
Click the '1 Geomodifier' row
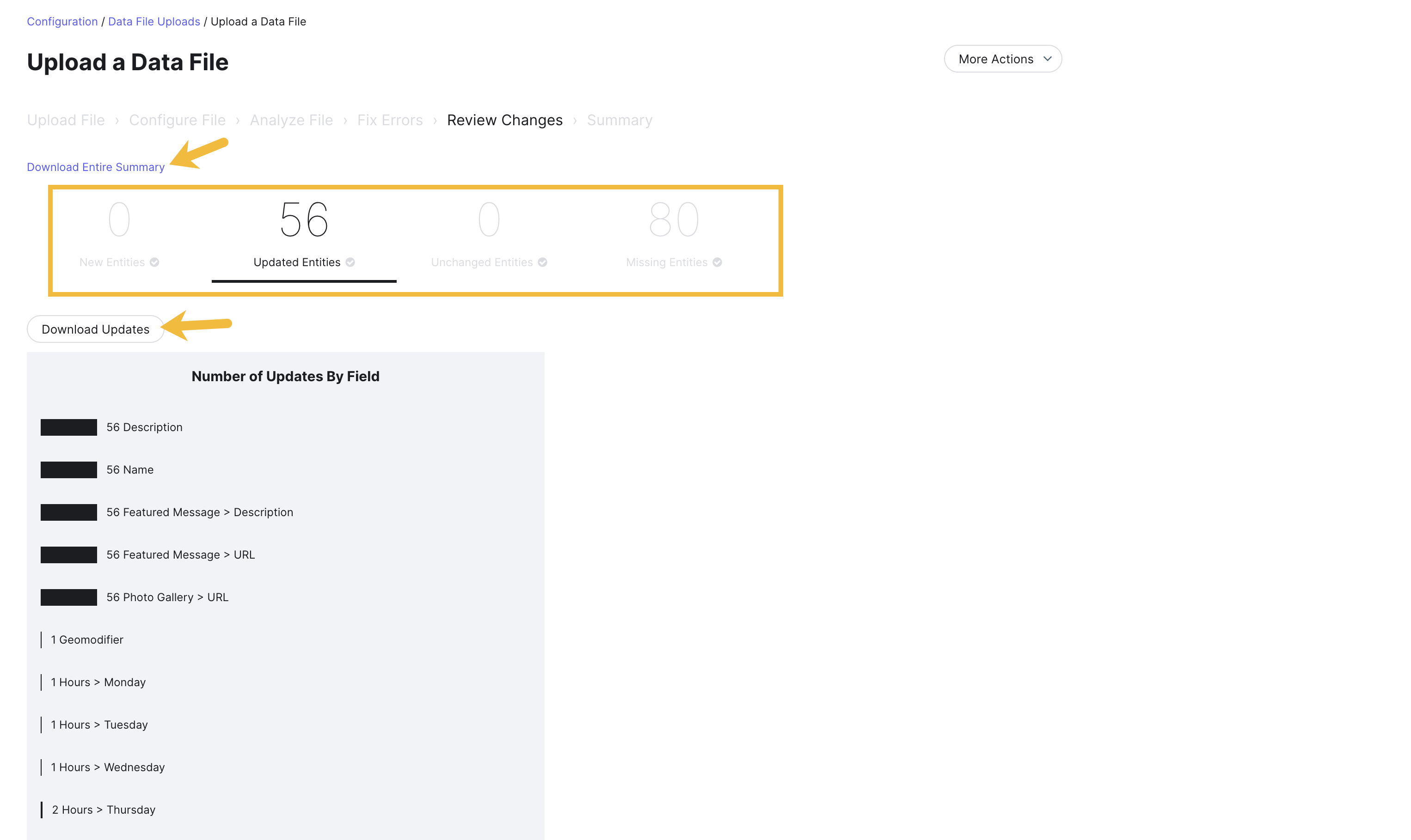(x=82, y=639)
